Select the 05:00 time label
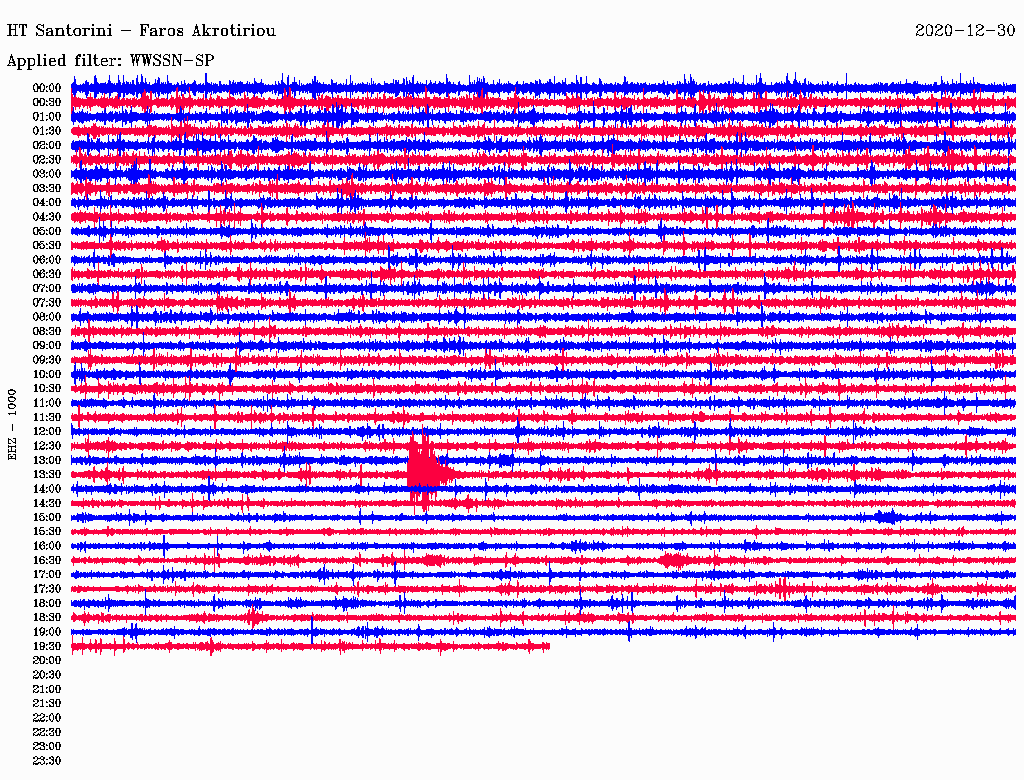This screenshot has height=780, width=1024. [x=46, y=231]
